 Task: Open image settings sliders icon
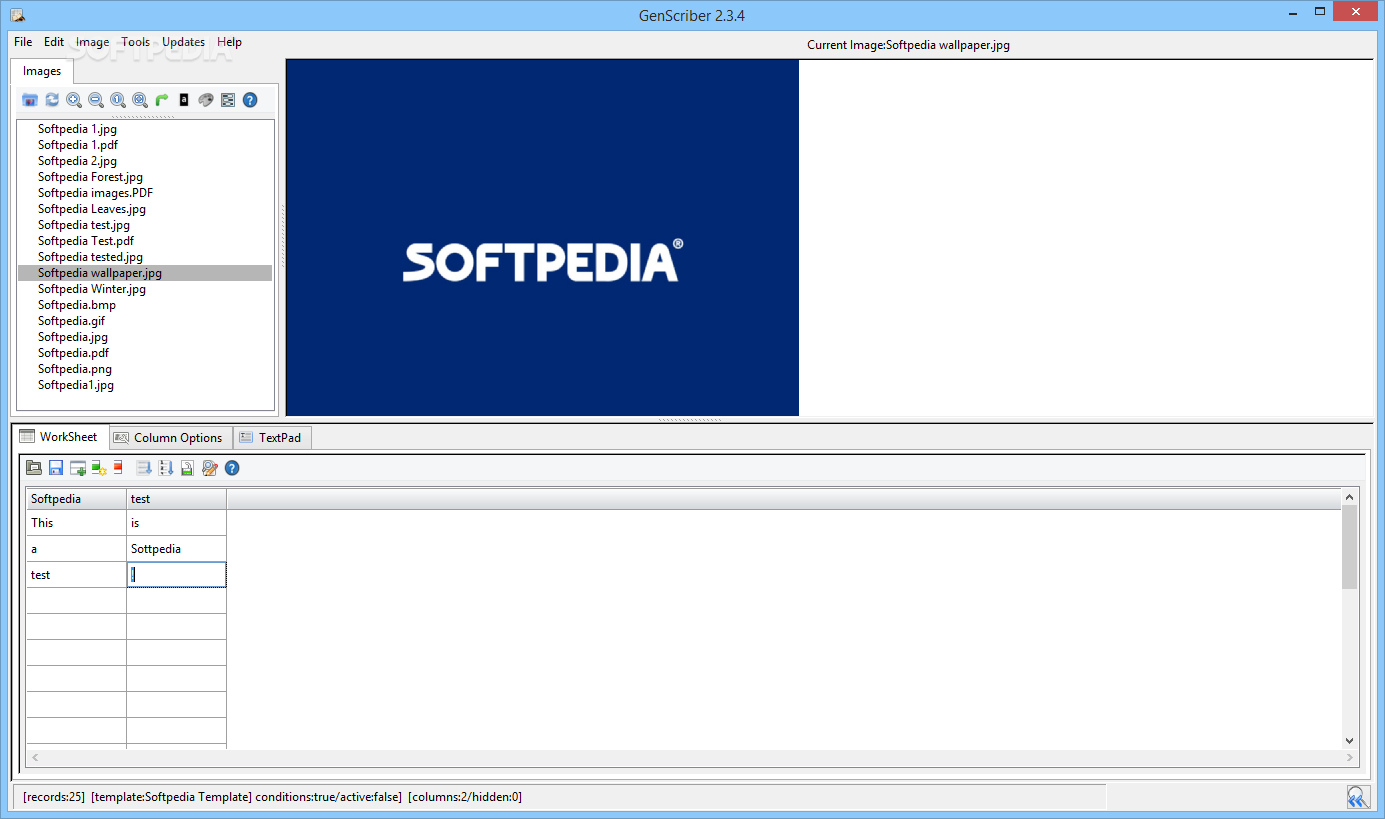pyautogui.click(x=228, y=100)
